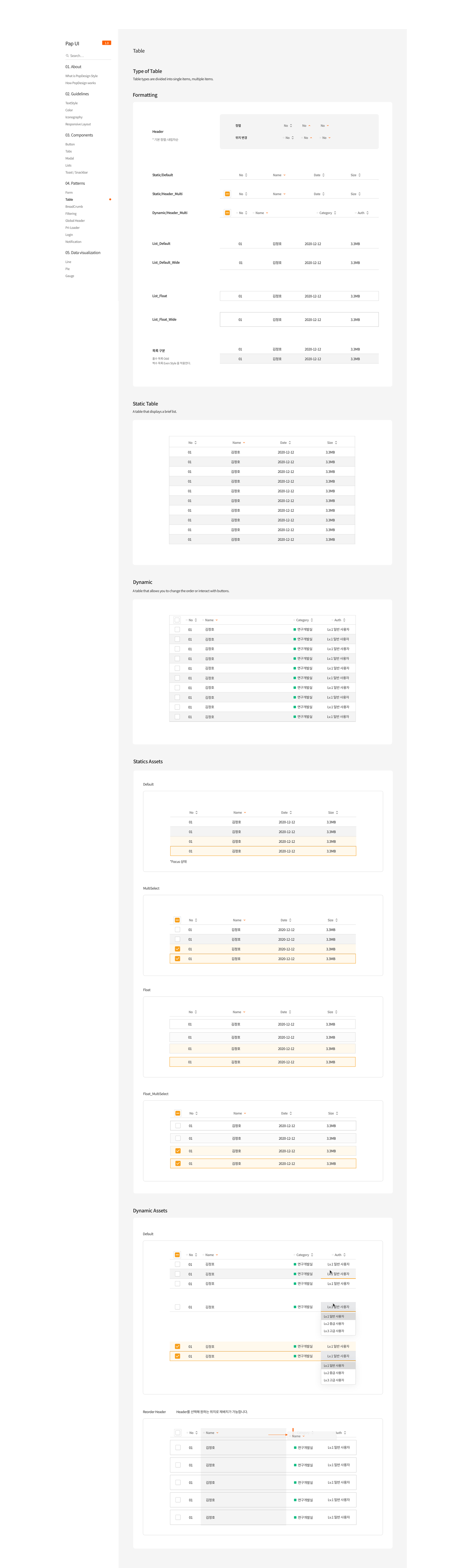The image size is (465, 1568).
Task: Click the Size sort icon in Static Table header
Action: point(336,442)
